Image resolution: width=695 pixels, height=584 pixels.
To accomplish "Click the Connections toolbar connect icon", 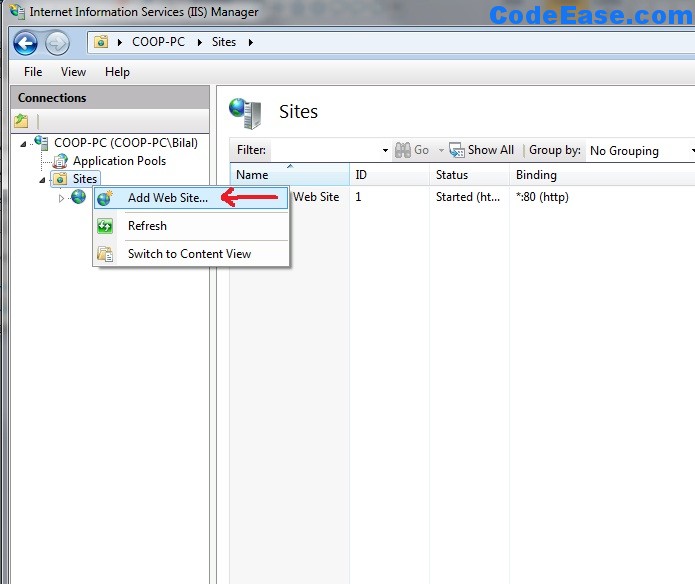I will pos(21,121).
